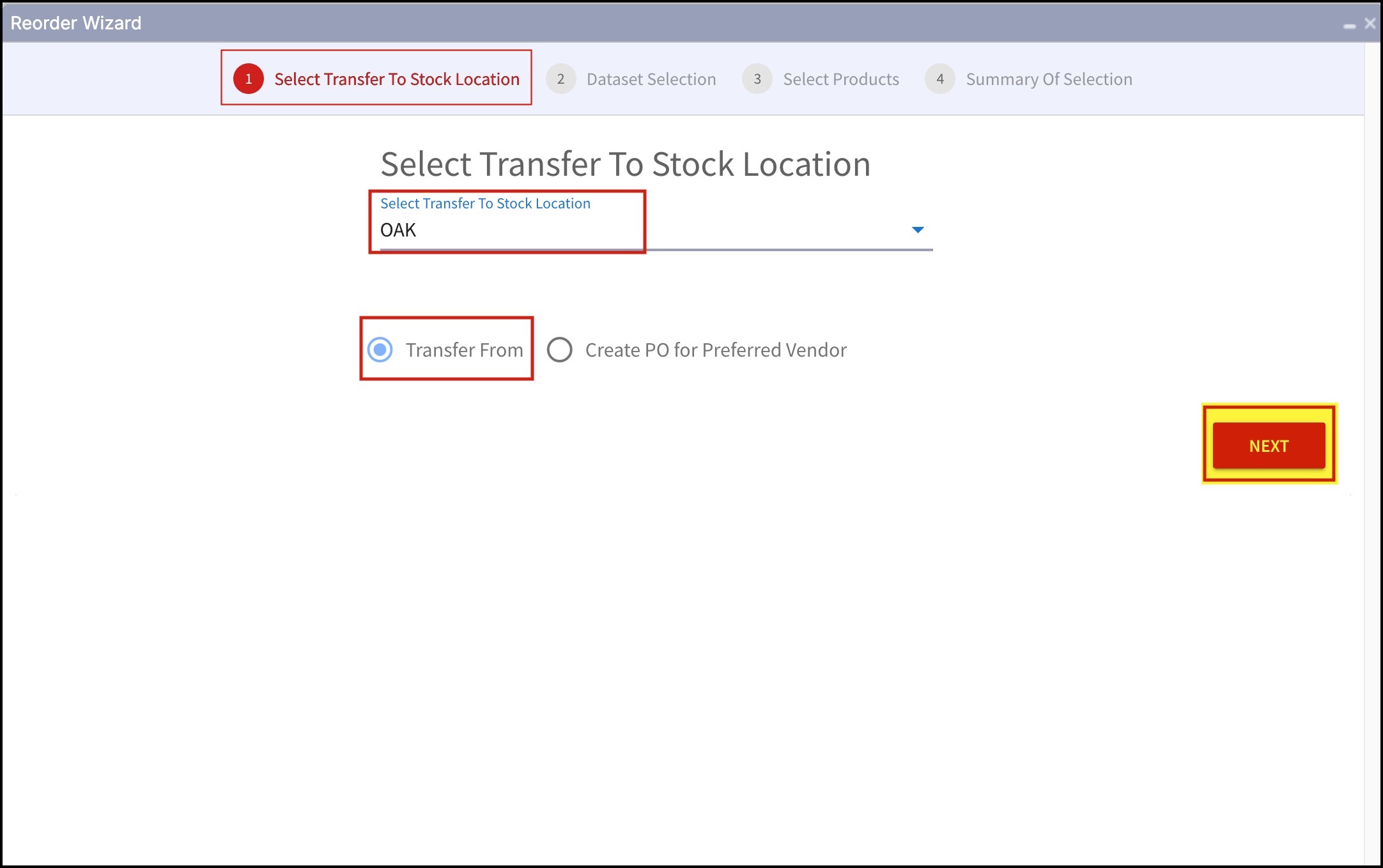Go to Dataset Selection step

(x=651, y=79)
